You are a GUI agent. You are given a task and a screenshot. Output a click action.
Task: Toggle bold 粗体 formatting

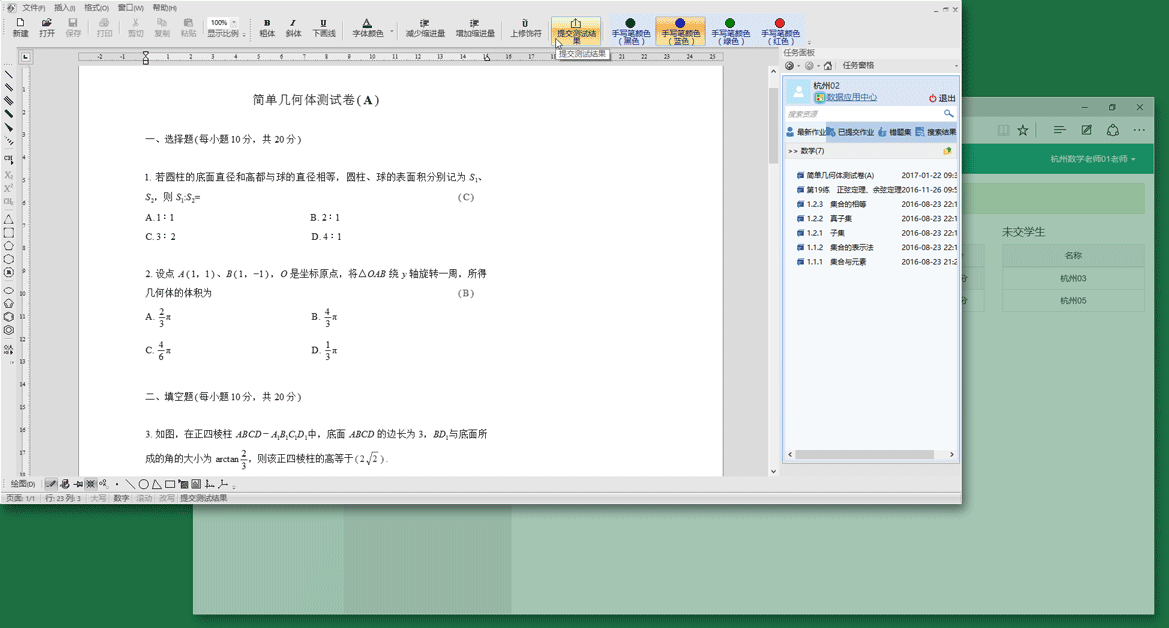click(x=267, y=28)
